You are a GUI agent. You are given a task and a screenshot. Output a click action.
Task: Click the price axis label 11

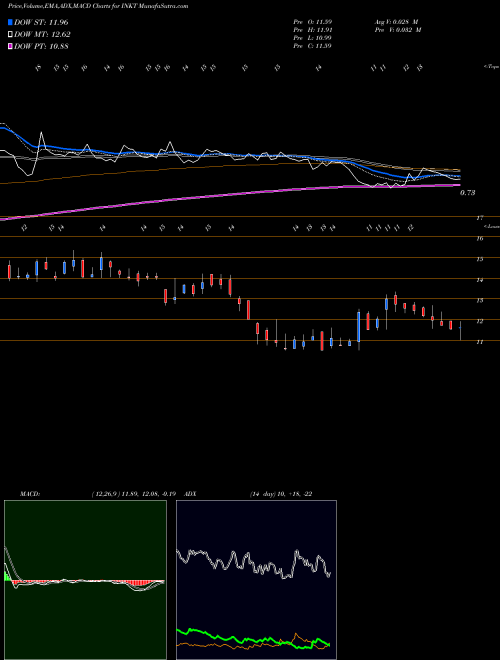pos(479,342)
